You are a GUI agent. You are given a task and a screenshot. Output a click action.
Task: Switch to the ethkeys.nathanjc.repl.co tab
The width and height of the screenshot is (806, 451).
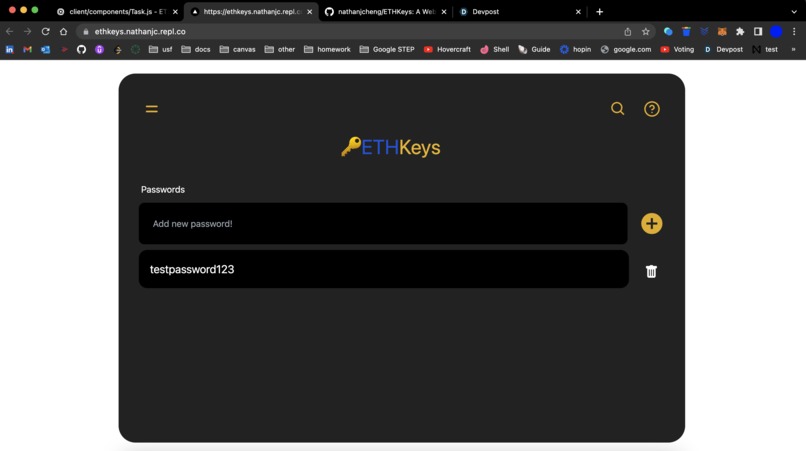(252, 11)
